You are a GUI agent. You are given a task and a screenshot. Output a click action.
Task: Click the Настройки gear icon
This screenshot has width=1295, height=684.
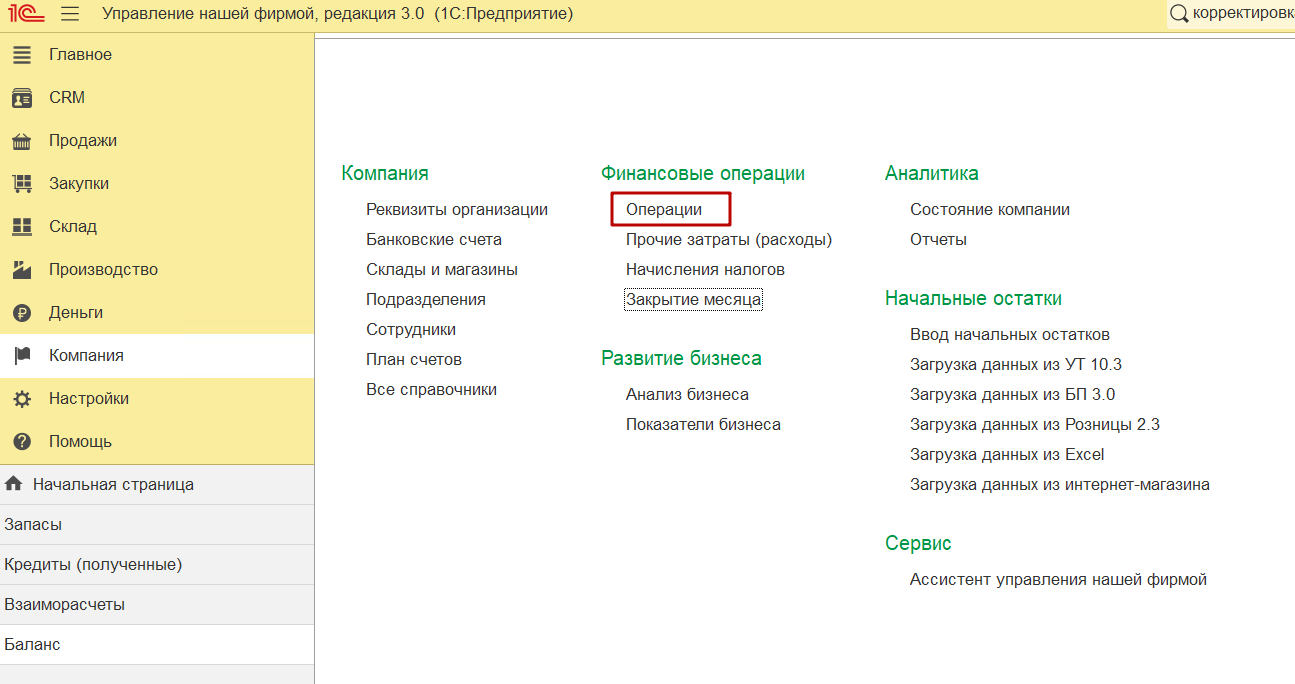22,399
